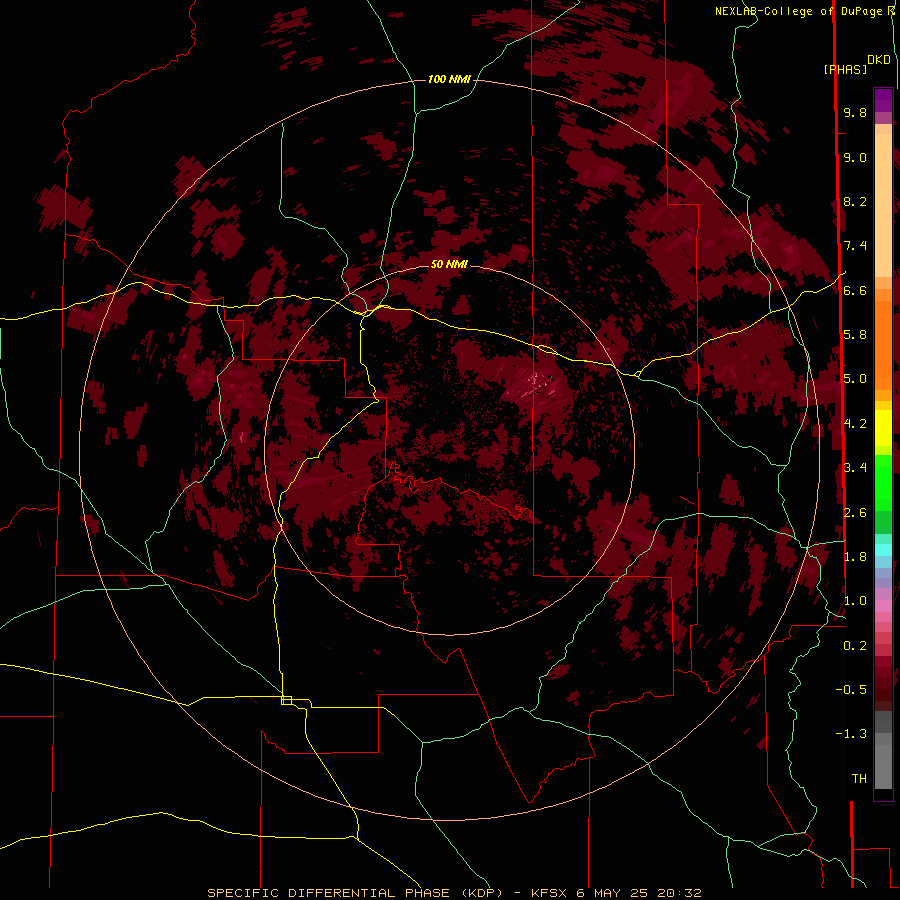Click the -1.3 scale value

click(x=851, y=734)
